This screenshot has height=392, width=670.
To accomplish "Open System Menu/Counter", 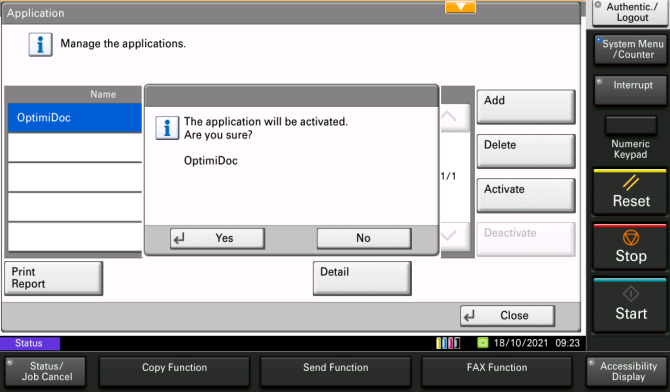I will click(630, 50).
